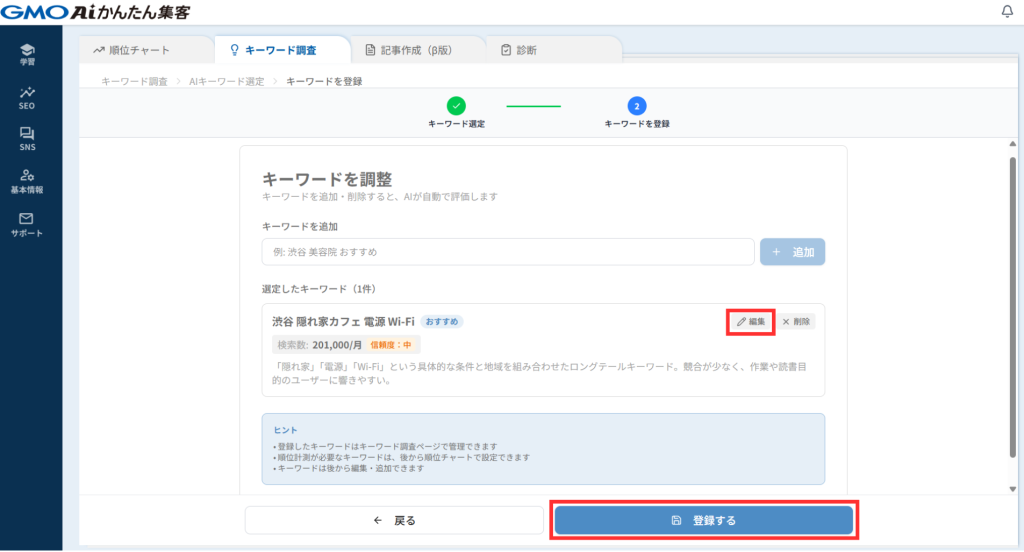The width and height of the screenshot is (1024, 552).
Task: Delete the 渋谷 隠れ家カフェ keyword
Action: (796, 322)
